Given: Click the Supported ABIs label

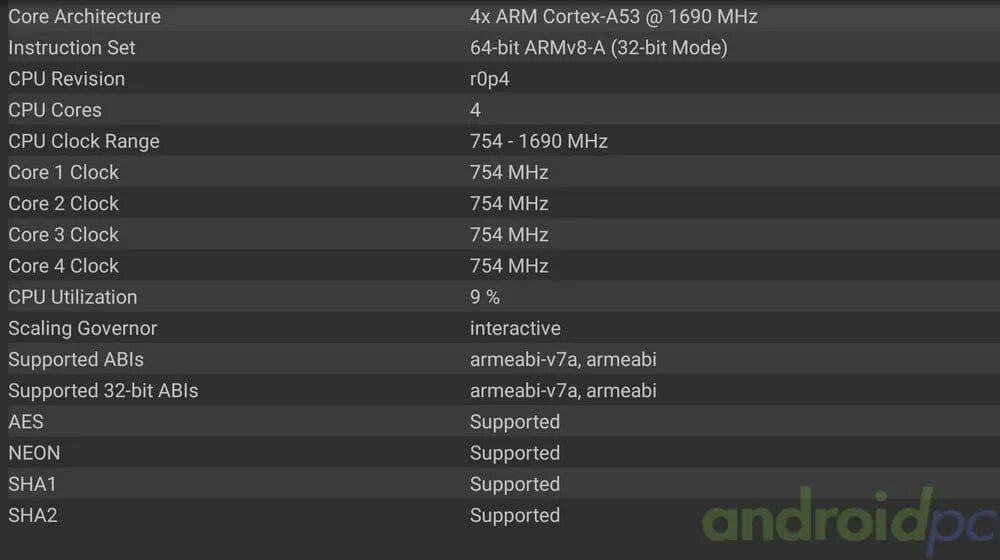Looking at the screenshot, I should (76, 359).
